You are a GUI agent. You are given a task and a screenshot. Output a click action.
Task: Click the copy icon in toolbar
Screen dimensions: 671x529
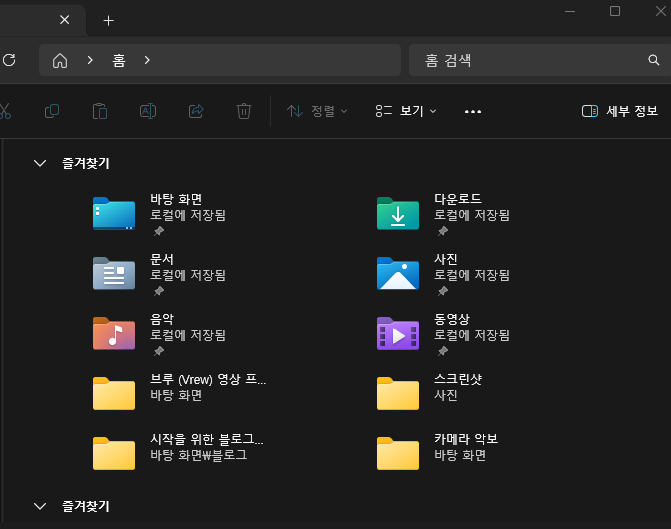pyautogui.click(x=52, y=111)
